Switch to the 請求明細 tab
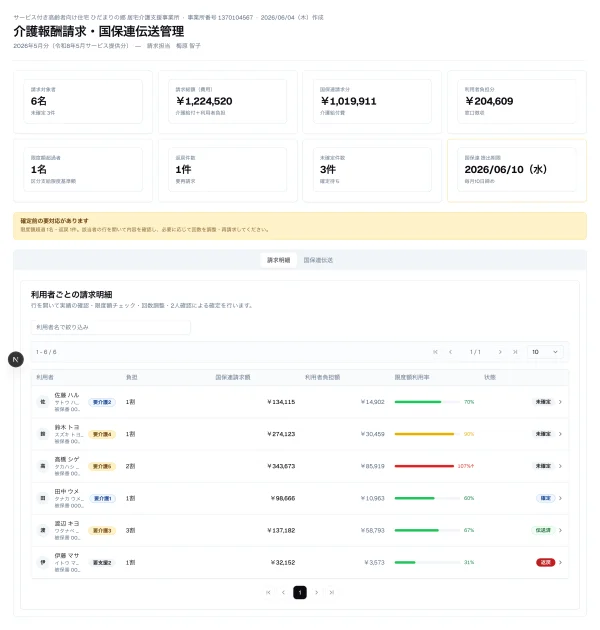Image resolution: width=600 pixels, height=630 pixels. point(278,260)
